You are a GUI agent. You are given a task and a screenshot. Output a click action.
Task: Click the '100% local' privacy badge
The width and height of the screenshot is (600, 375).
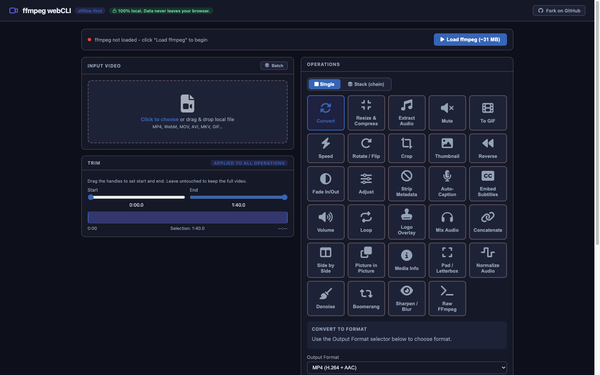pos(161,11)
